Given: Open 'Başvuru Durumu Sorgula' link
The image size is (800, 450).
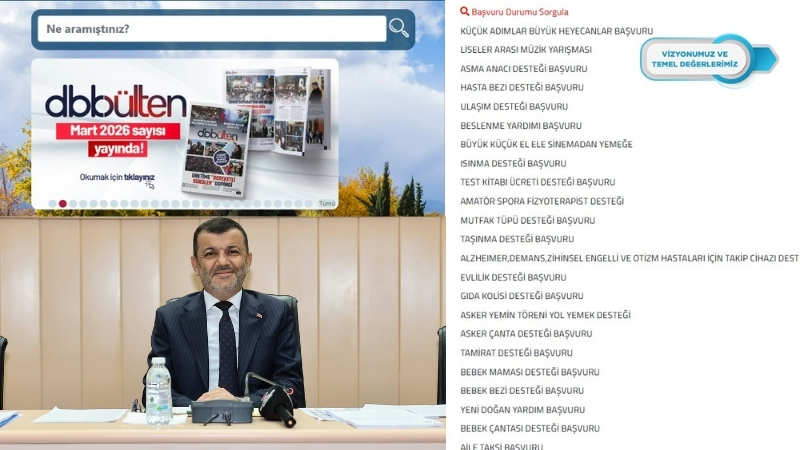Looking at the screenshot, I should click(x=519, y=12).
